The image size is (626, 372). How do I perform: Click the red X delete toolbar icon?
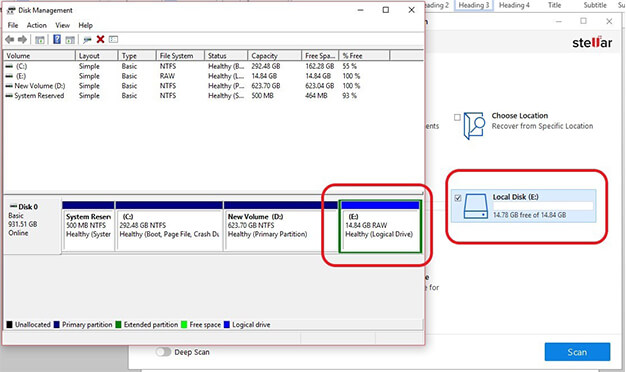click(x=100, y=39)
